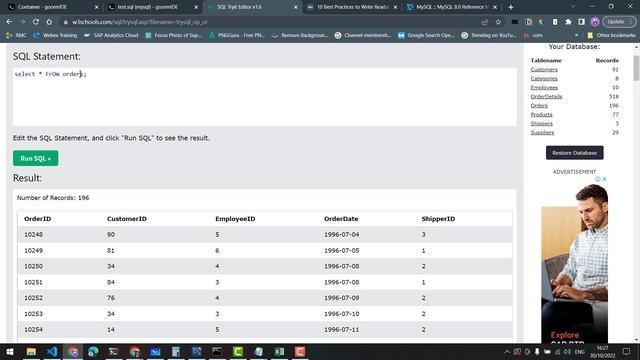Open the tab search dropdown arrow

click(573, 7)
